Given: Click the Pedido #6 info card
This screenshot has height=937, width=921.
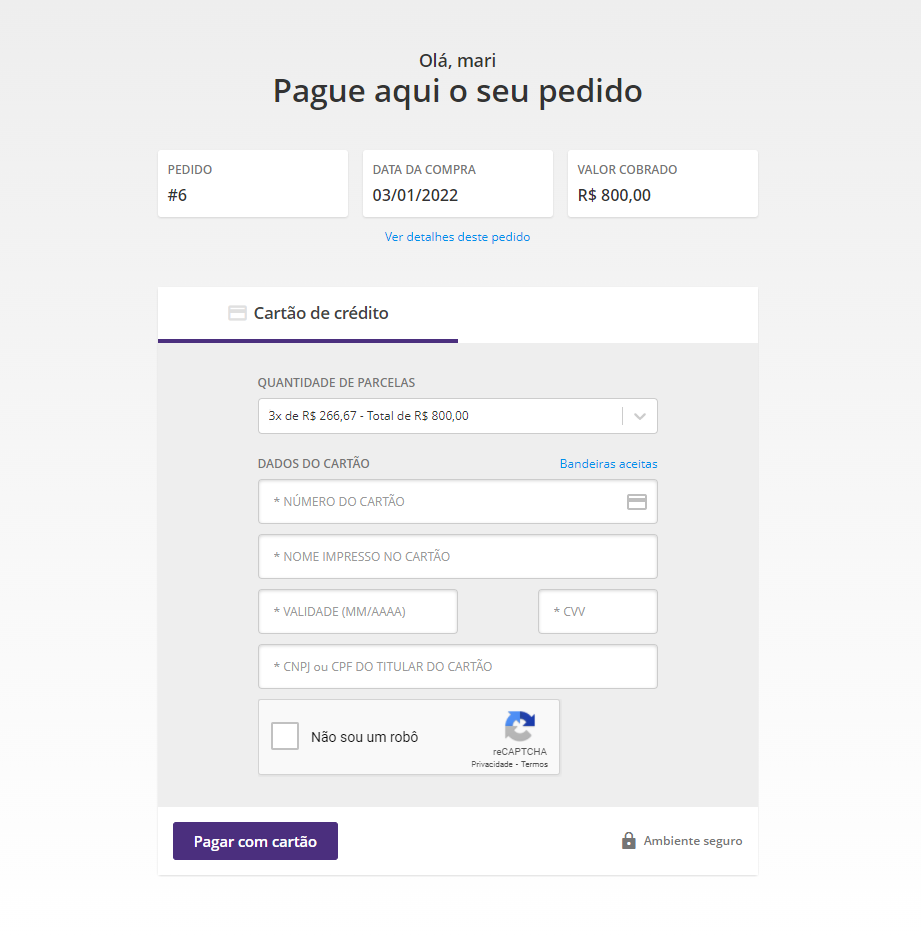Looking at the screenshot, I should (x=253, y=183).
